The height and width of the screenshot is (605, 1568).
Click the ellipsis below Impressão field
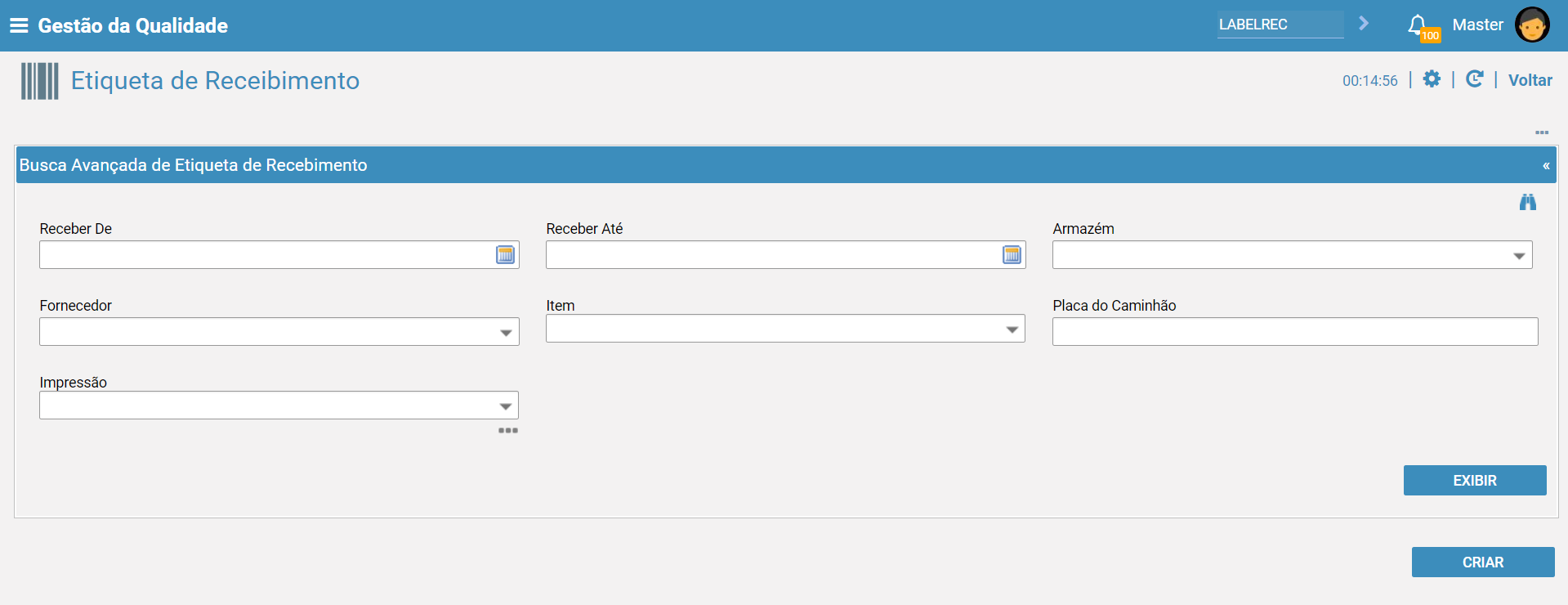pos(508,431)
